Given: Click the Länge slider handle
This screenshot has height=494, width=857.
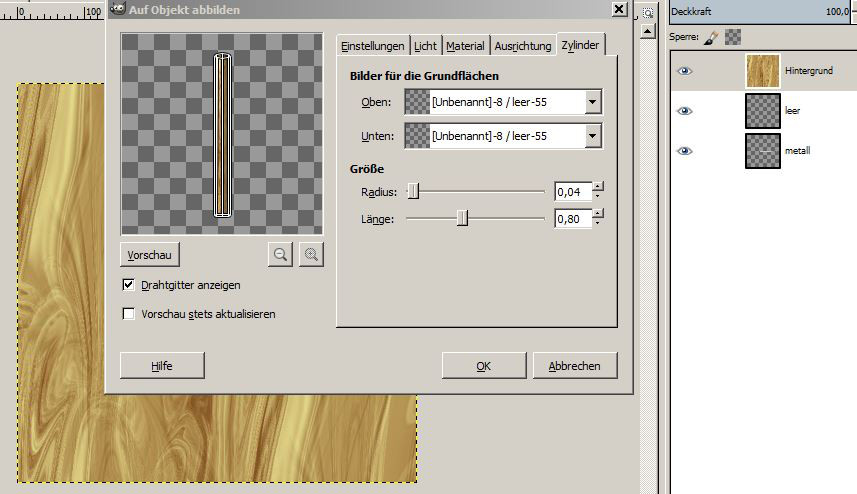Looking at the screenshot, I should point(462,219).
